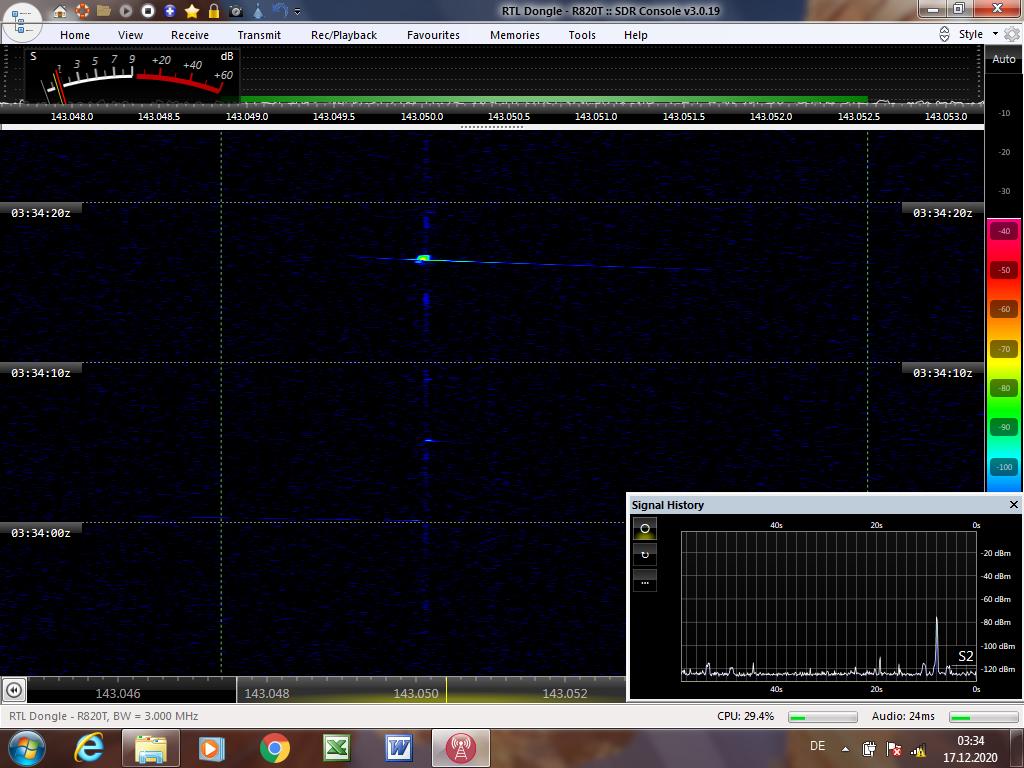Click the Audio latency progress bar

(x=983, y=717)
